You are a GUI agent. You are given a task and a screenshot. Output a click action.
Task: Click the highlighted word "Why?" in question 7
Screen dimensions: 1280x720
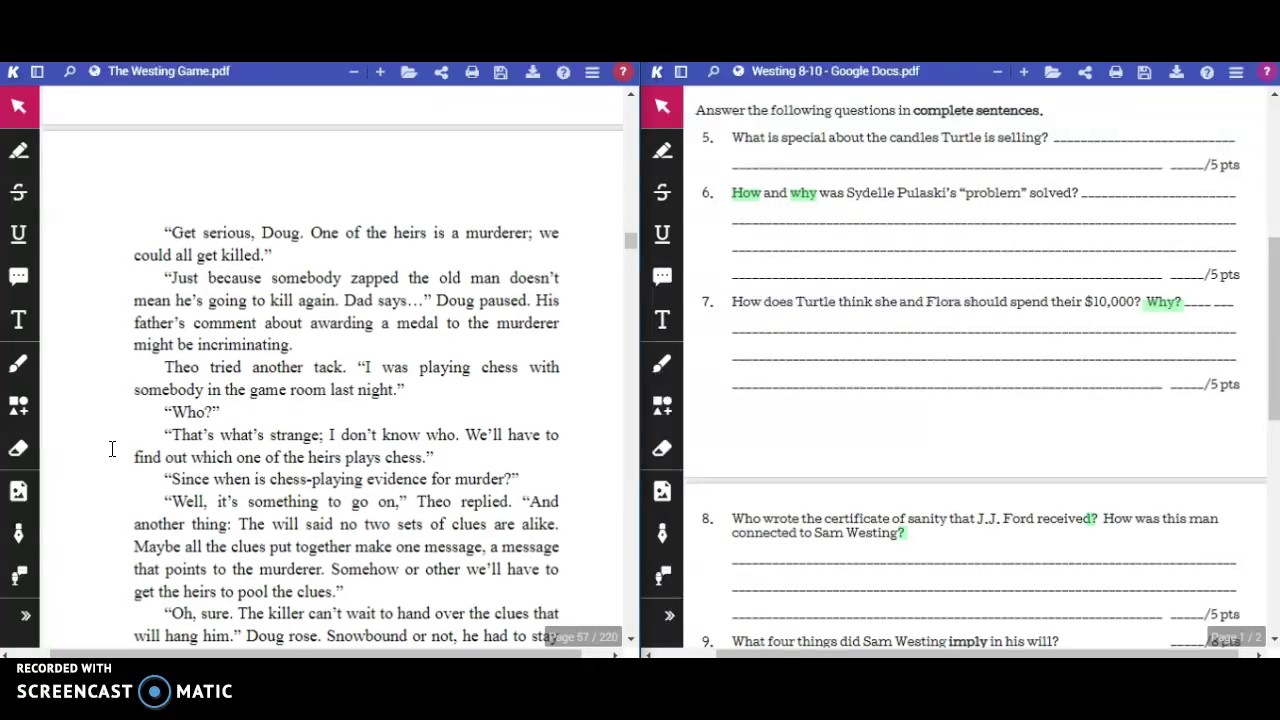(1163, 302)
